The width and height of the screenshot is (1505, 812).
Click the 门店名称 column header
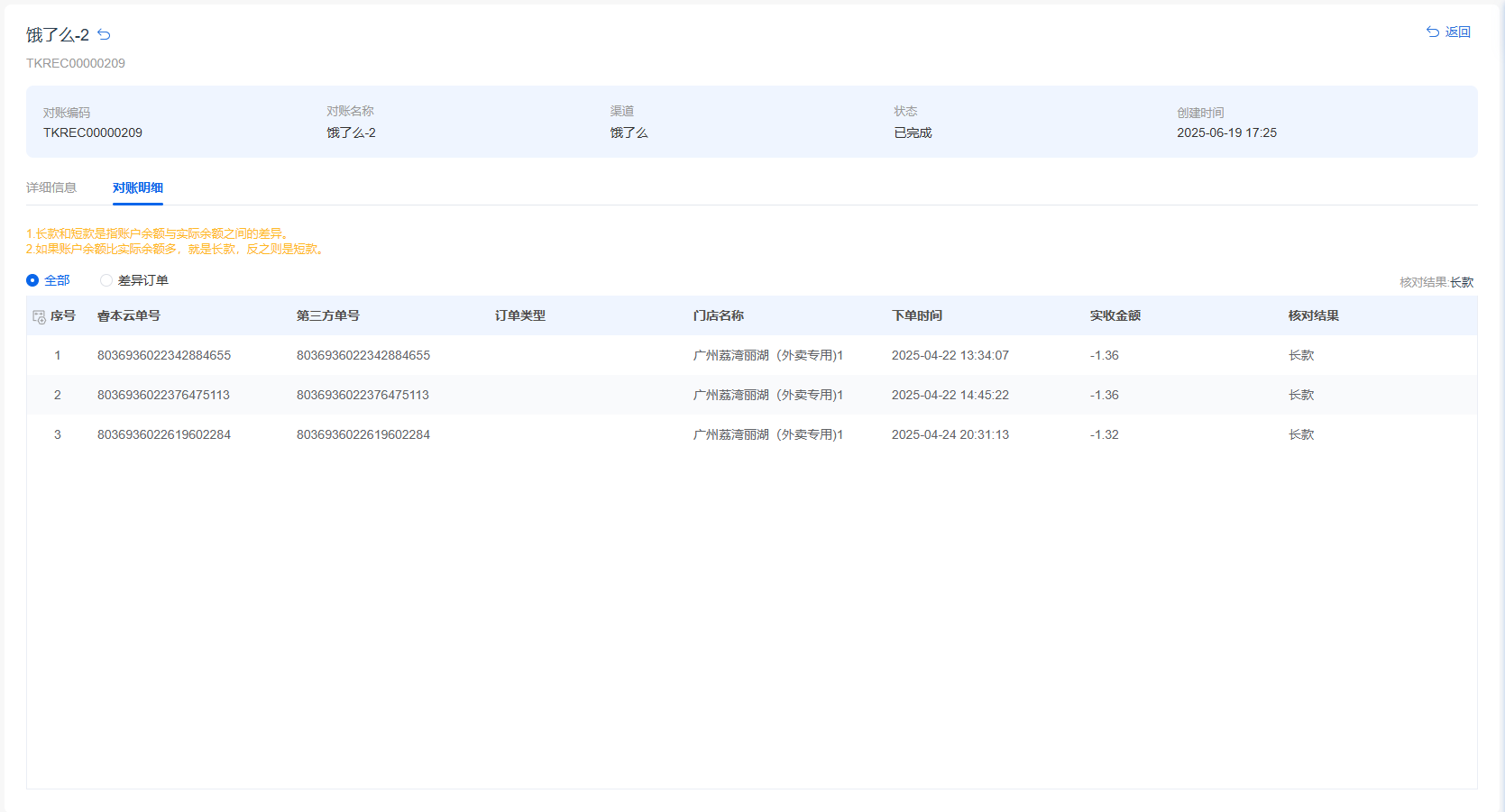[719, 315]
